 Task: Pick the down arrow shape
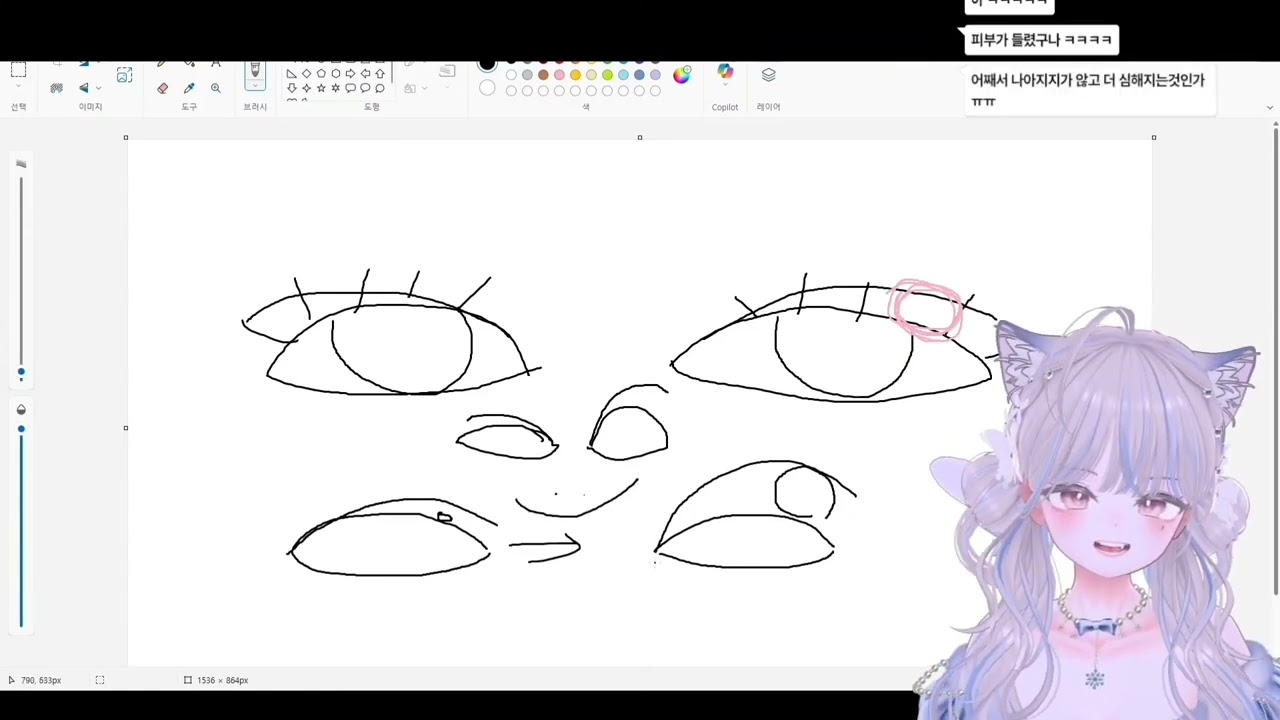(291, 88)
